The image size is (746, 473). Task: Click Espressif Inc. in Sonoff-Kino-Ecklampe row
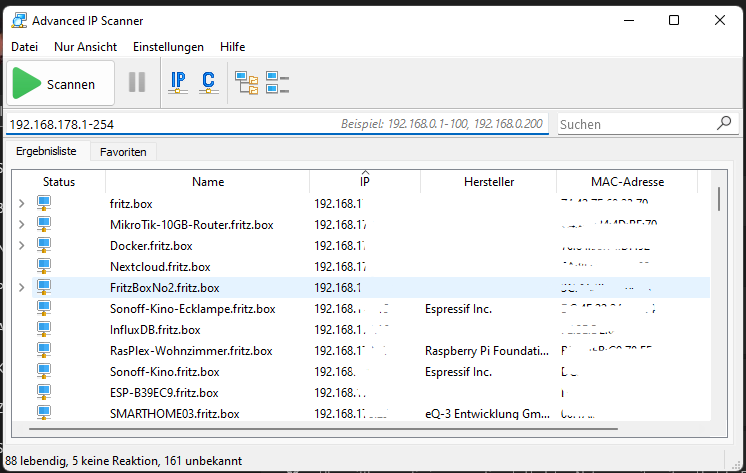(x=458, y=308)
